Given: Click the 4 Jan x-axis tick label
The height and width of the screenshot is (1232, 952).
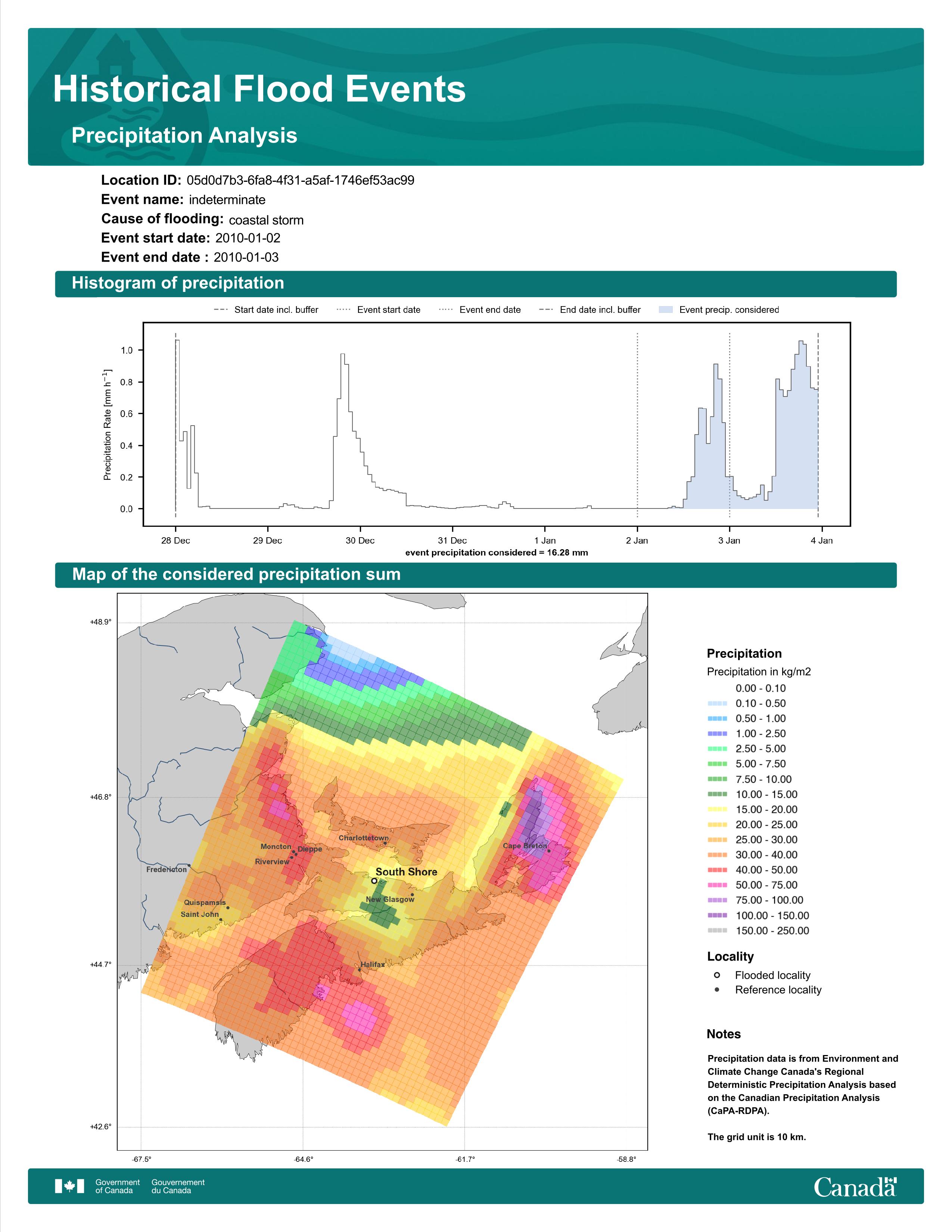Looking at the screenshot, I should pos(822,541).
